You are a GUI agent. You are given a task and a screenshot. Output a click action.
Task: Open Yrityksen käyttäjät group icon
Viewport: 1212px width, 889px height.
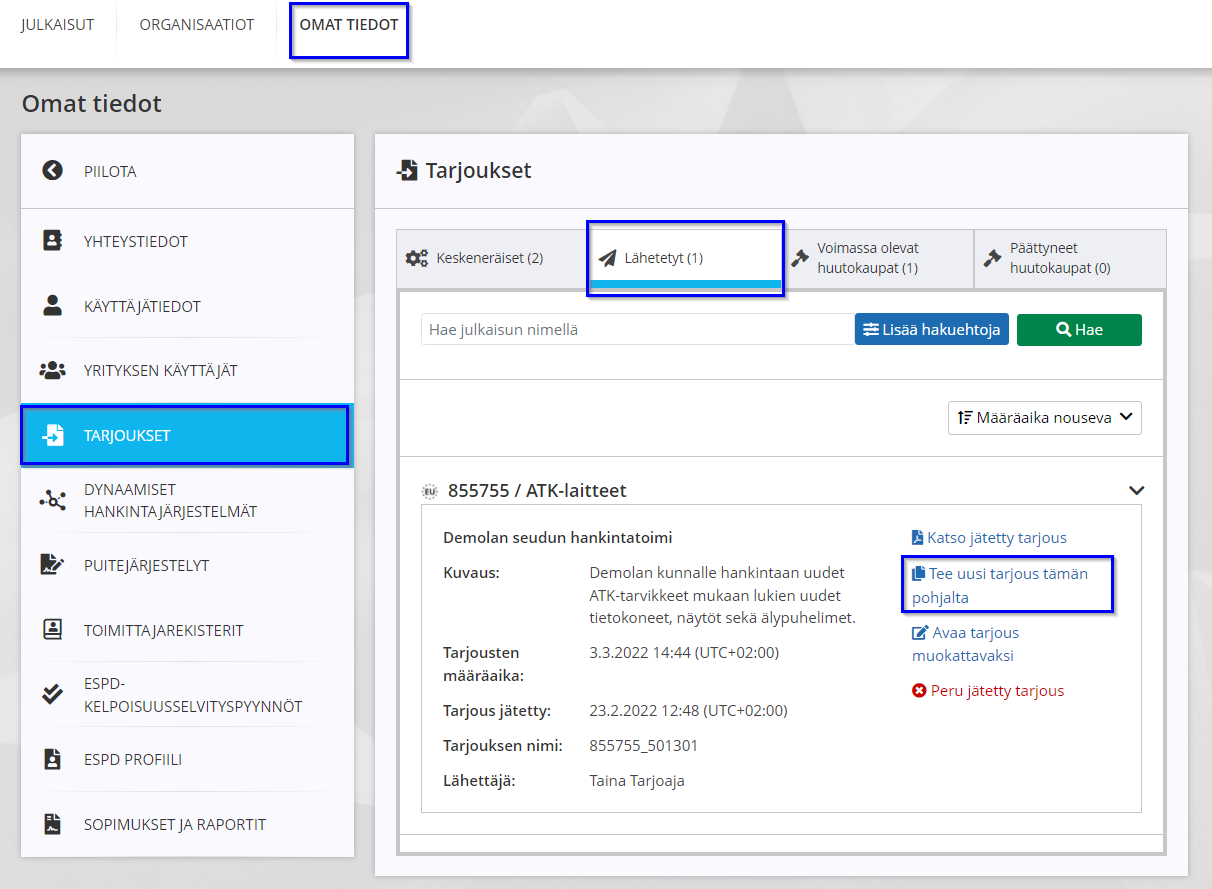coord(52,370)
